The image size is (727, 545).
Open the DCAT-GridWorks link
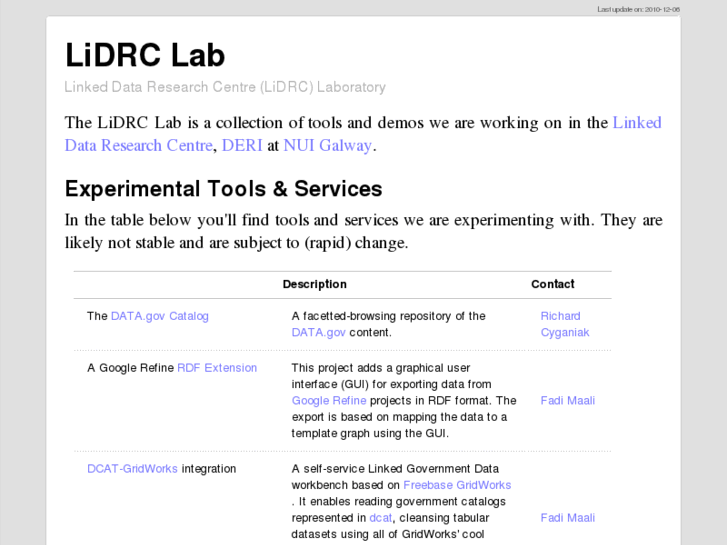click(132, 468)
